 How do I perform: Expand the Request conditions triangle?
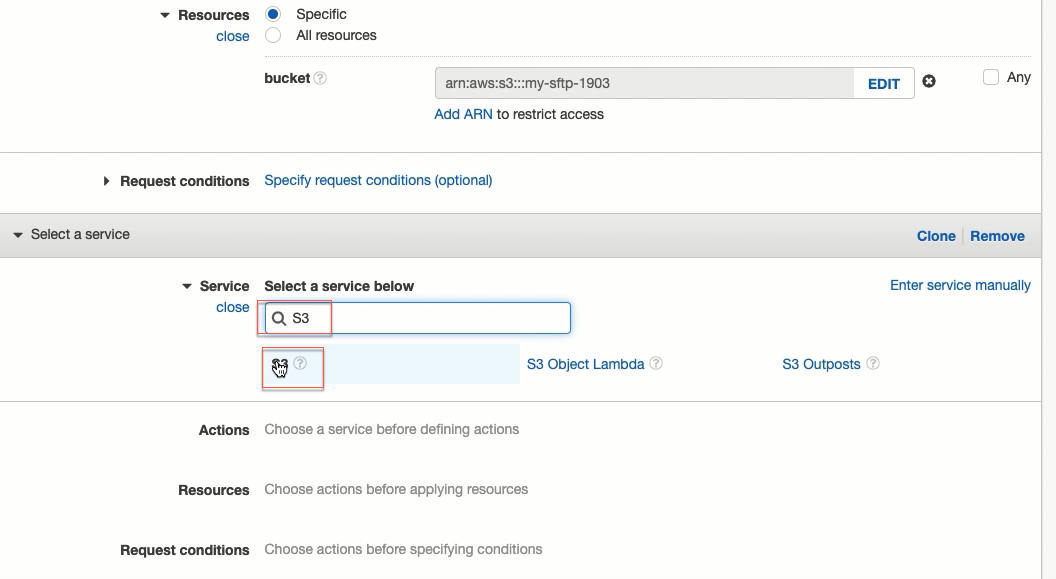[x=106, y=181]
